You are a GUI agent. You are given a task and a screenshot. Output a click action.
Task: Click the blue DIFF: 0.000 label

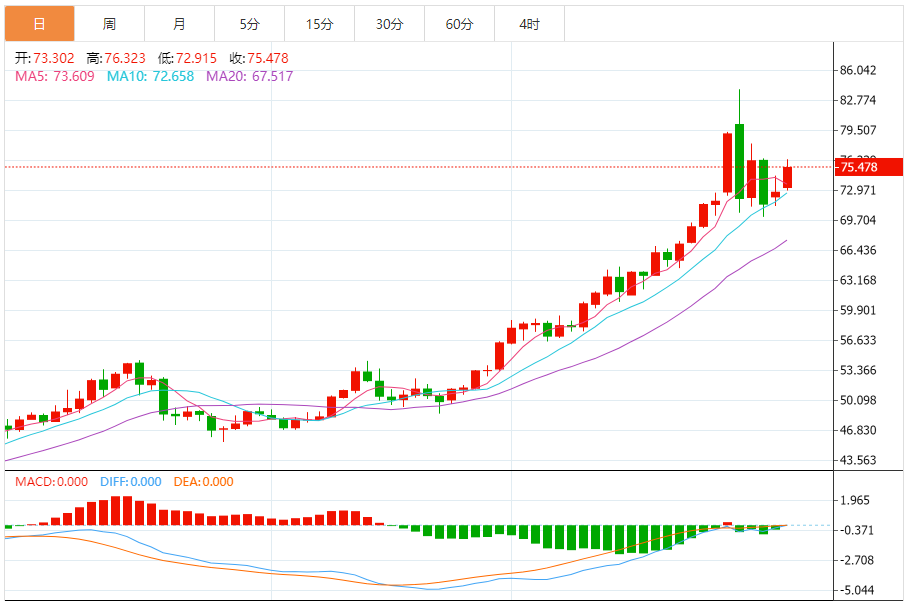point(130,482)
